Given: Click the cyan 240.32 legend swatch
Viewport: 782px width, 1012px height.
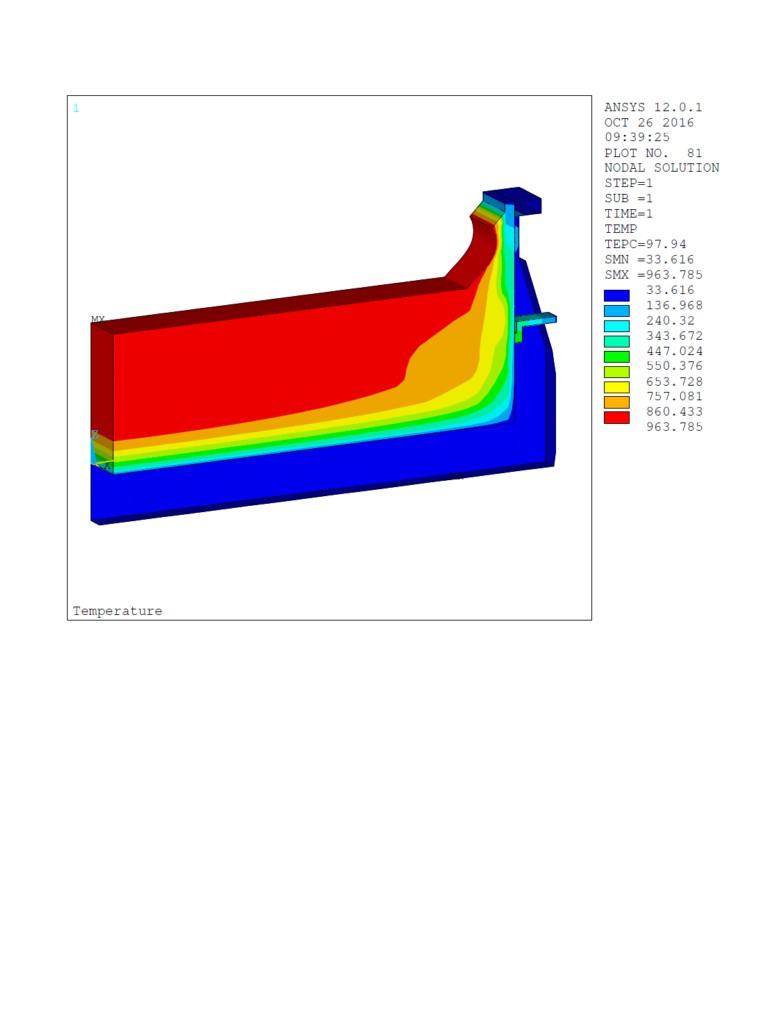Looking at the screenshot, I should pos(616,326).
